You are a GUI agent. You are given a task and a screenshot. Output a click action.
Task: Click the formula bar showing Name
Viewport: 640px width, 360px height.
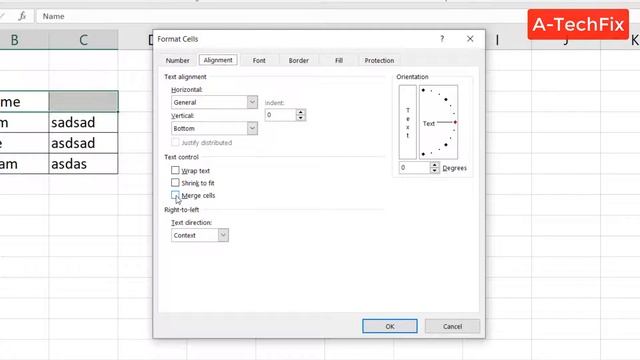pos(282,16)
